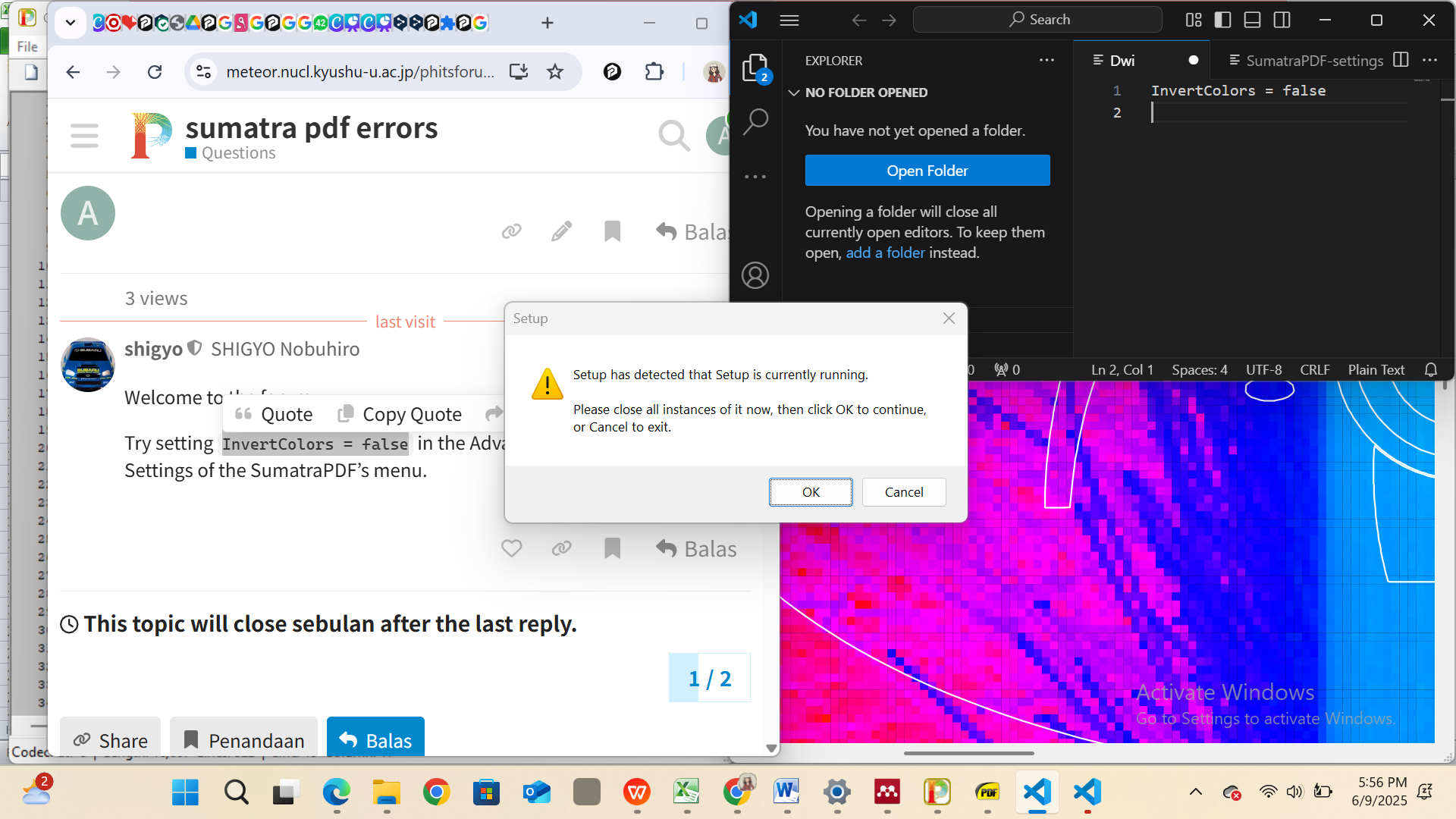Click OK in the Setup dialog

[x=810, y=491]
